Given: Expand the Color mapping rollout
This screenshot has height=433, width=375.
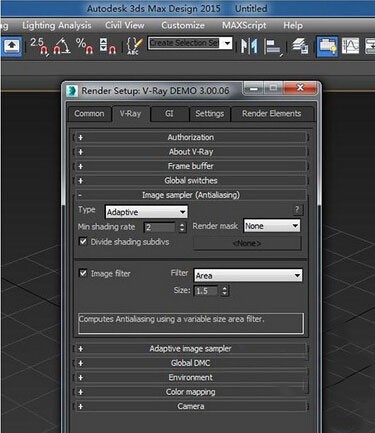Looking at the screenshot, I should 190,392.
